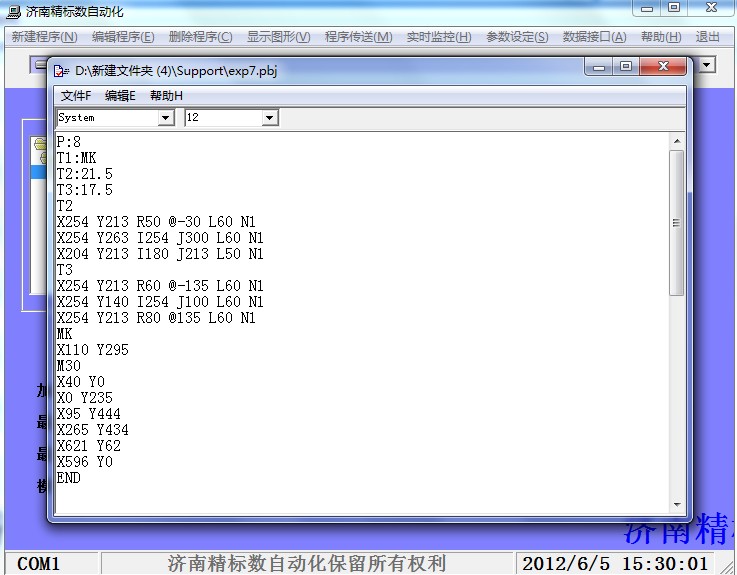Open the 显示图形(V) menu
Image resolution: width=737 pixels, height=575 pixels.
(x=278, y=37)
